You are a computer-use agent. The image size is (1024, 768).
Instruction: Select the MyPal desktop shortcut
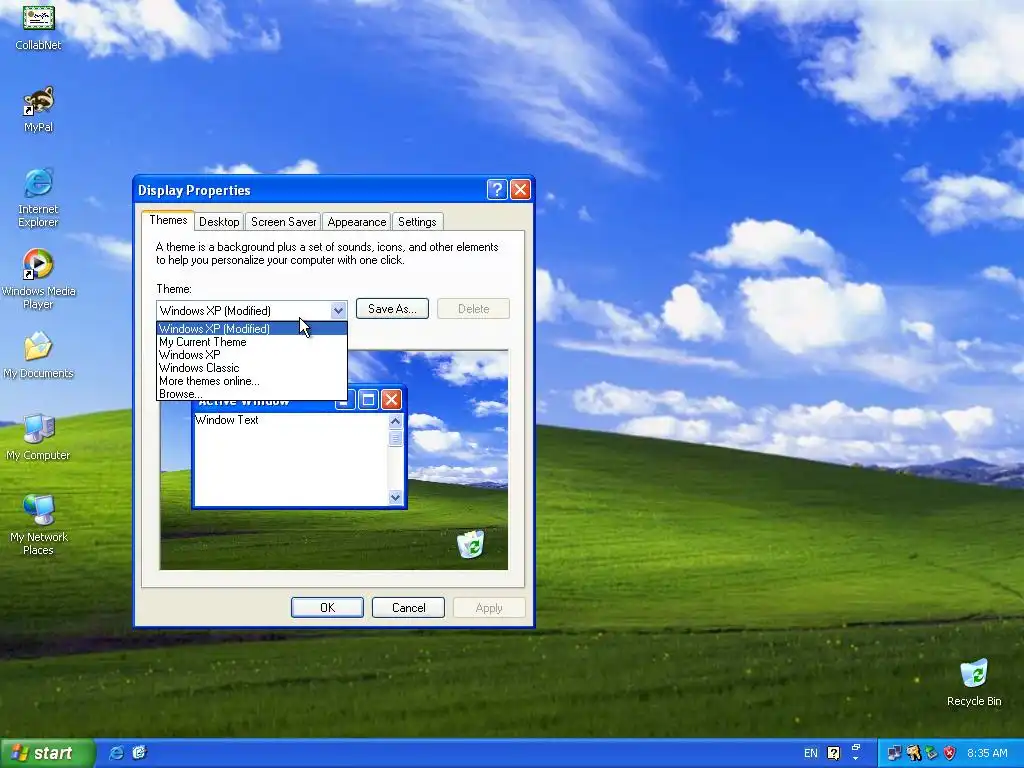coord(39,109)
